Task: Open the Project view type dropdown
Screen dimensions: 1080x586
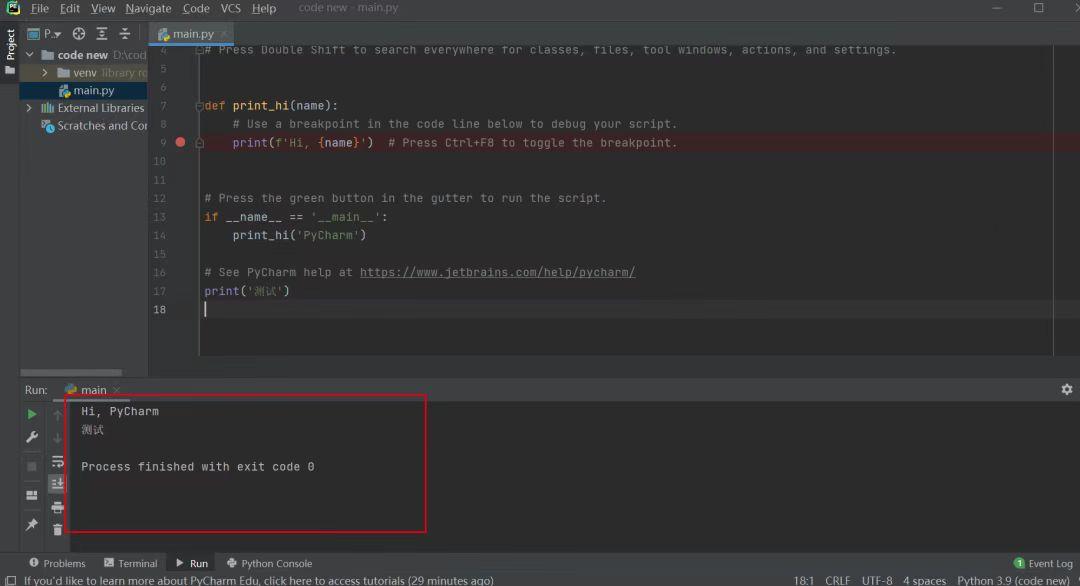Action: pyautogui.click(x=44, y=34)
